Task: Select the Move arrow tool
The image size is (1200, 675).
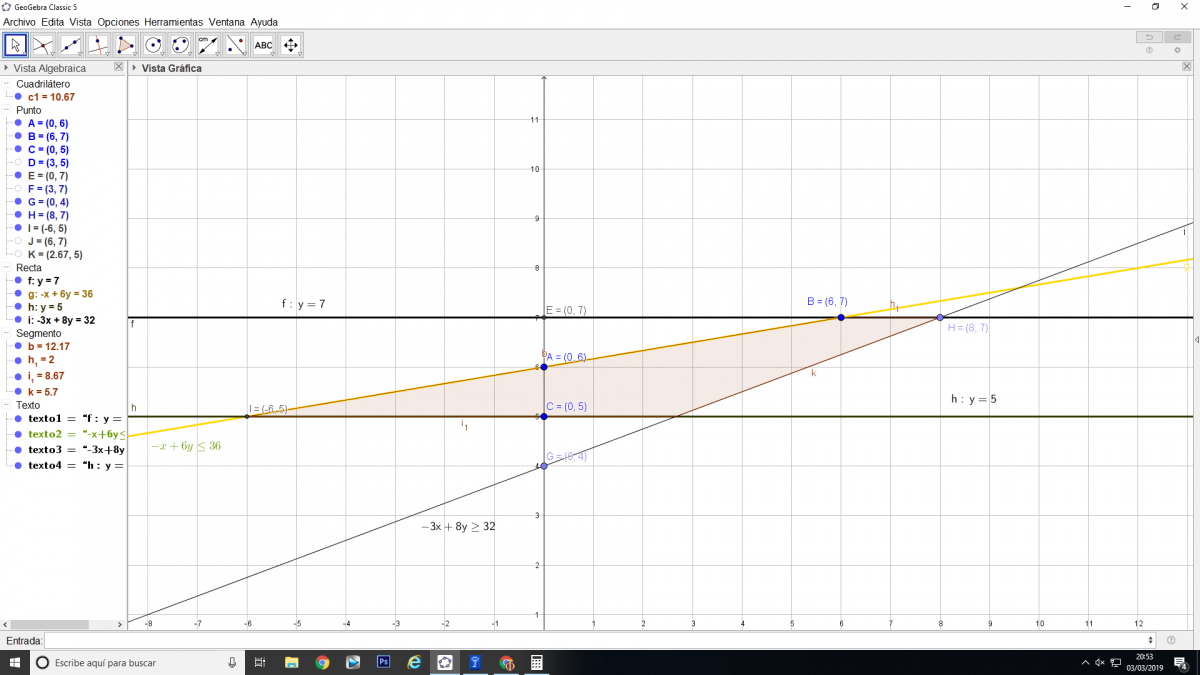Action: tap(15, 45)
